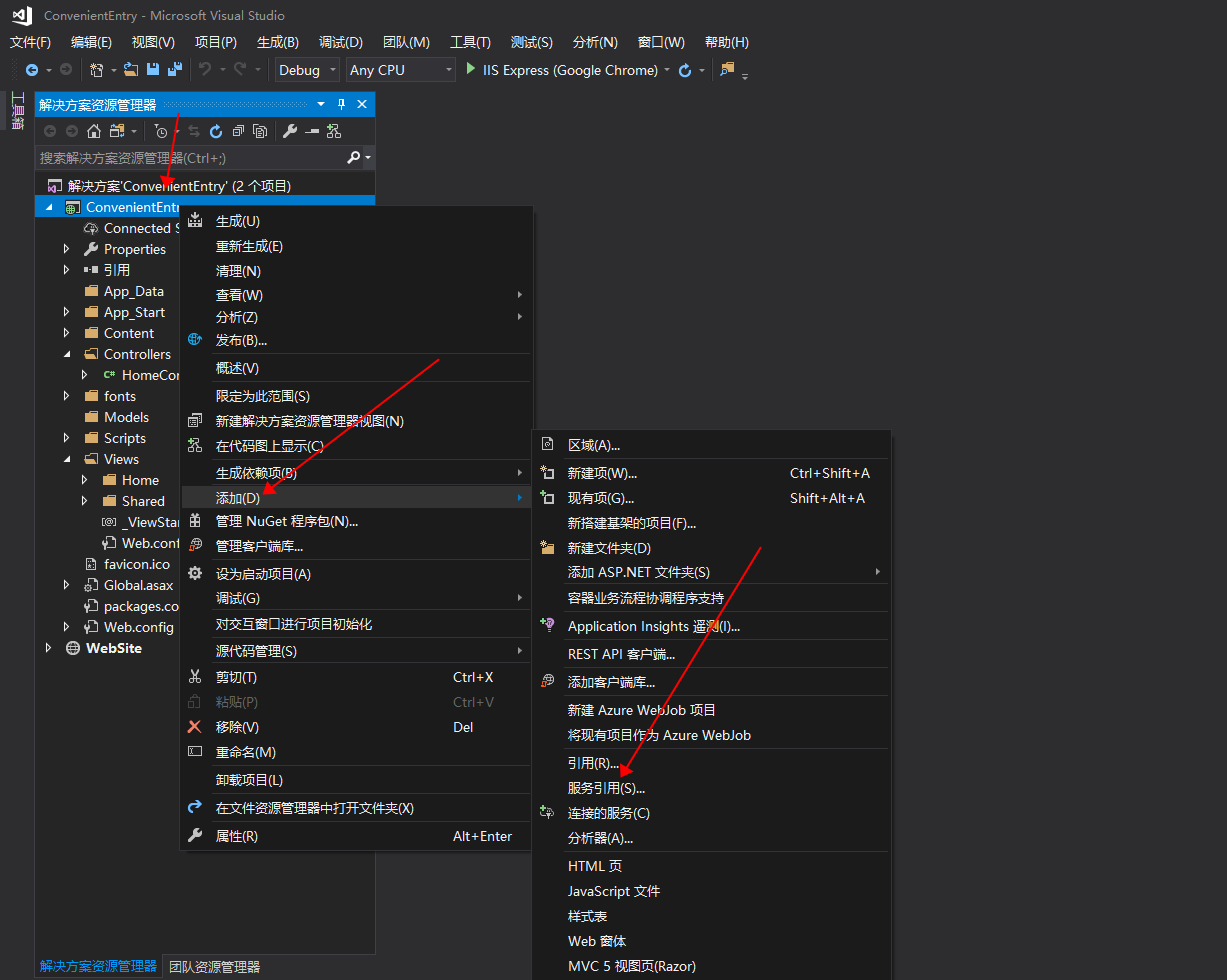
Task: Expand the WebSite project node
Action: point(49,648)
